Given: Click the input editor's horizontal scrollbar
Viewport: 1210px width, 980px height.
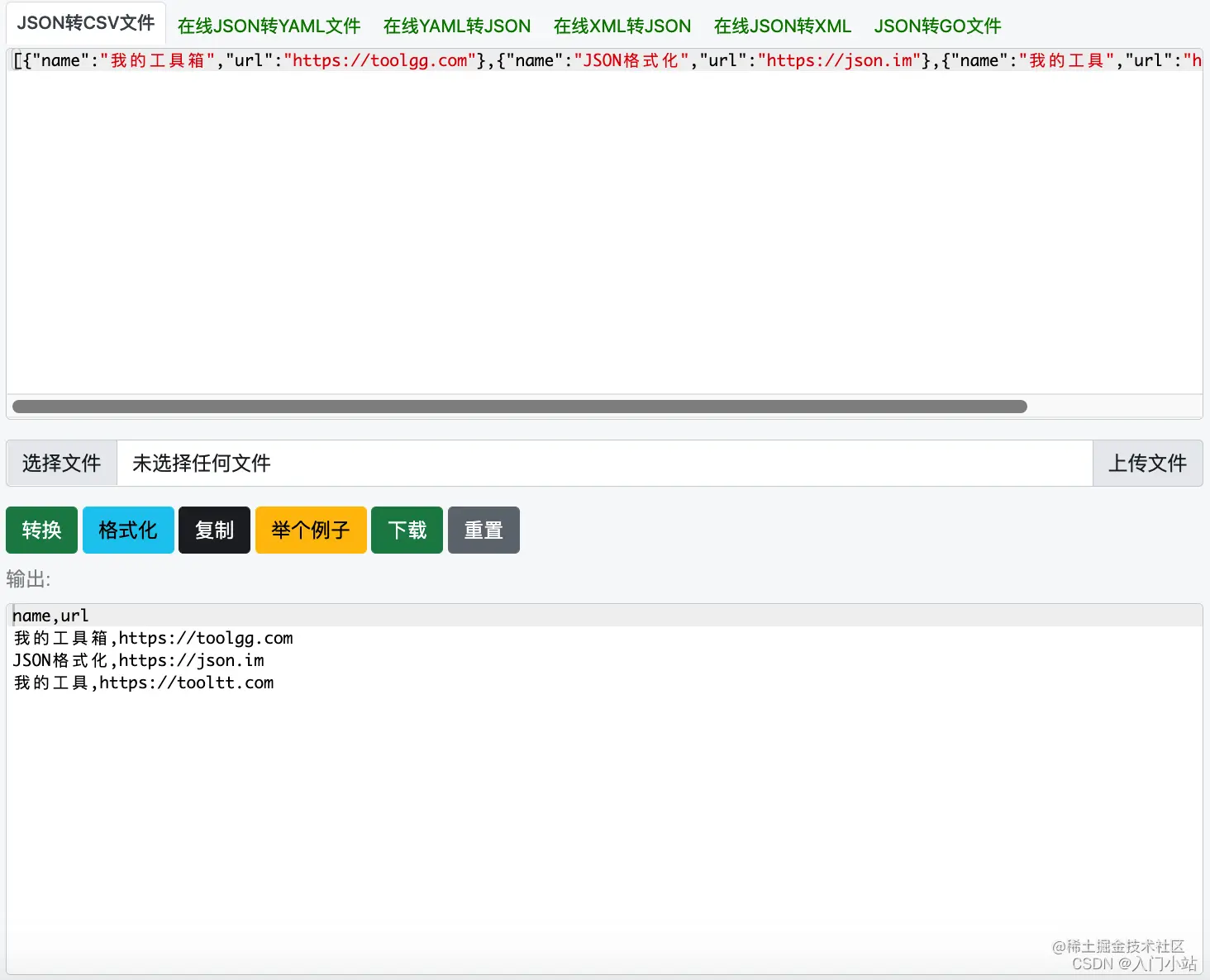Looking at the screenshot, I should coord(519,407).
